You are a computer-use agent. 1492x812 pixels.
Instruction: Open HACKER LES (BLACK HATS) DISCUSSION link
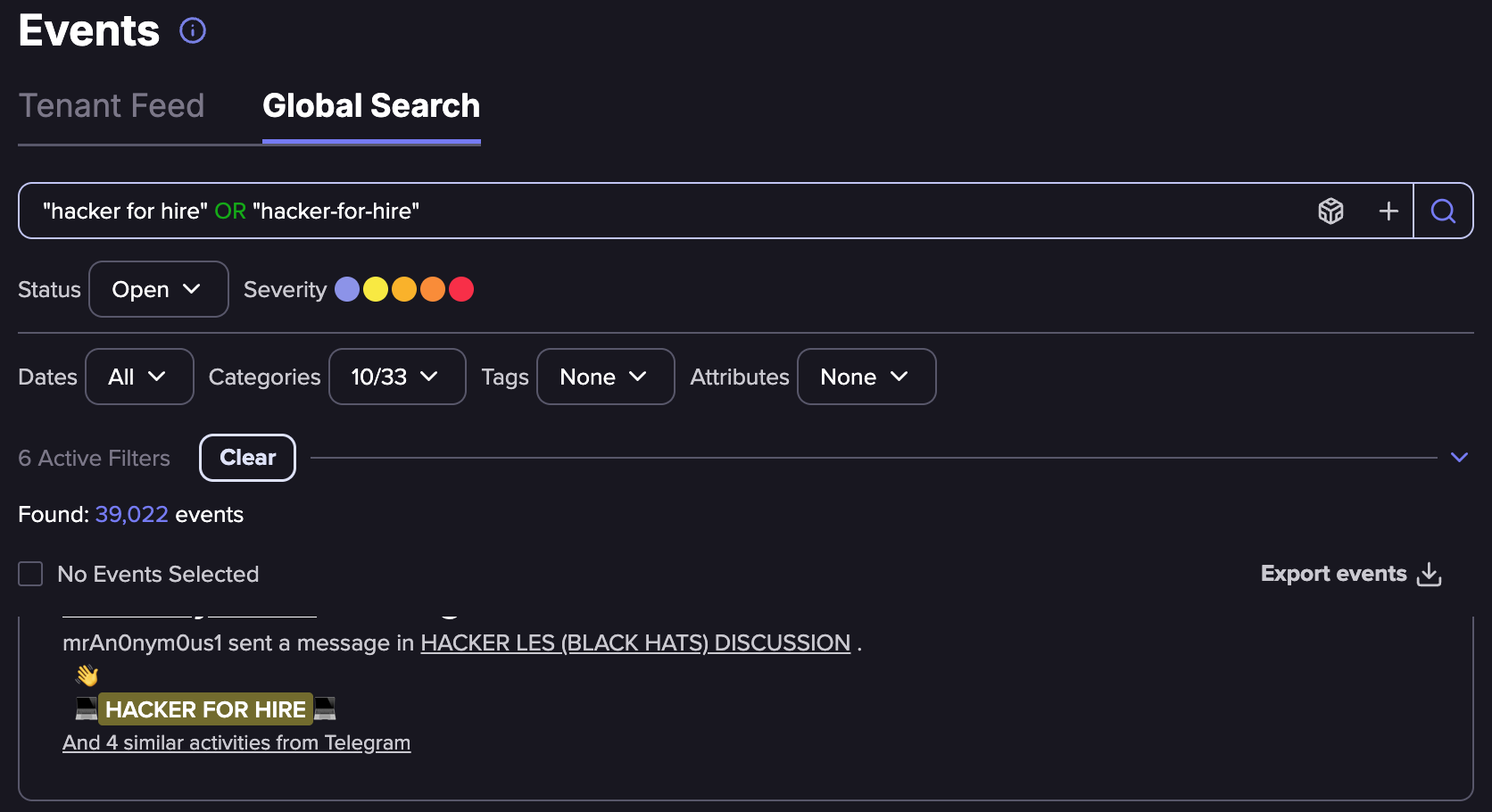tap(635, 643)
